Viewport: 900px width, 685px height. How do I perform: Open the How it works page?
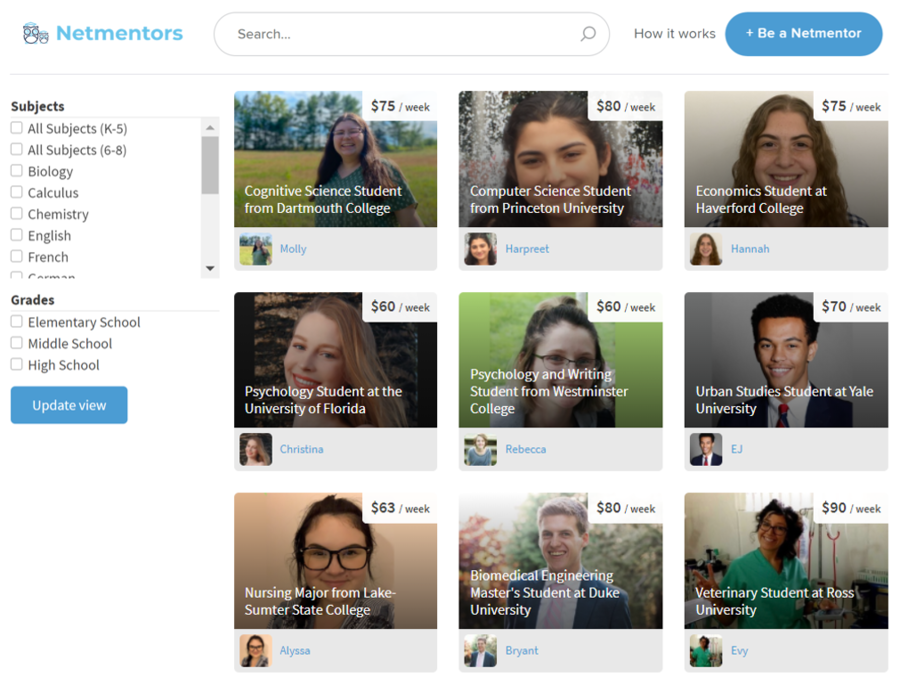coord(674,34)
